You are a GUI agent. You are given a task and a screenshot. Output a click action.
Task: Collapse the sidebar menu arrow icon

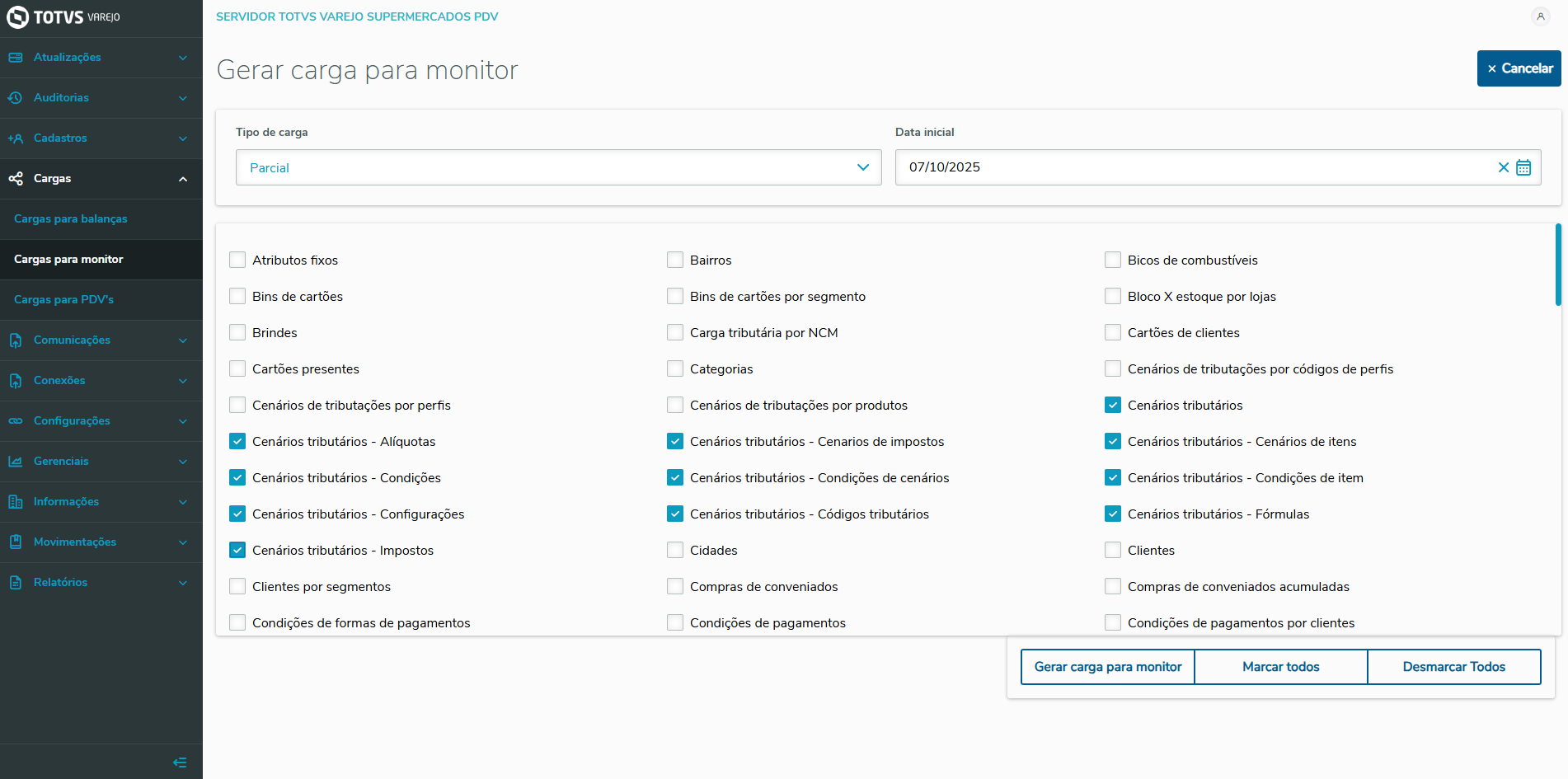click(180, 763)
